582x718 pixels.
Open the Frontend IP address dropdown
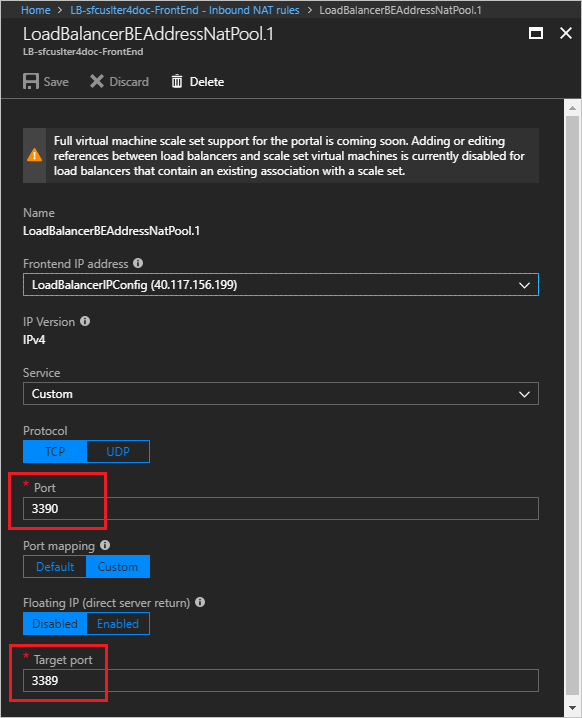coord(281,285)
